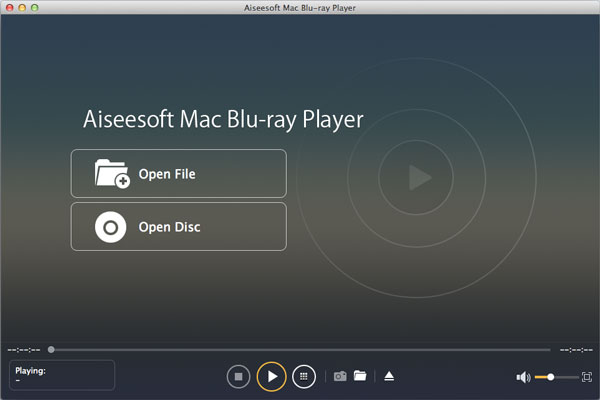
Task: Eject the disc using eject icon
Action: pyautogui.click(x=389, y=376)
